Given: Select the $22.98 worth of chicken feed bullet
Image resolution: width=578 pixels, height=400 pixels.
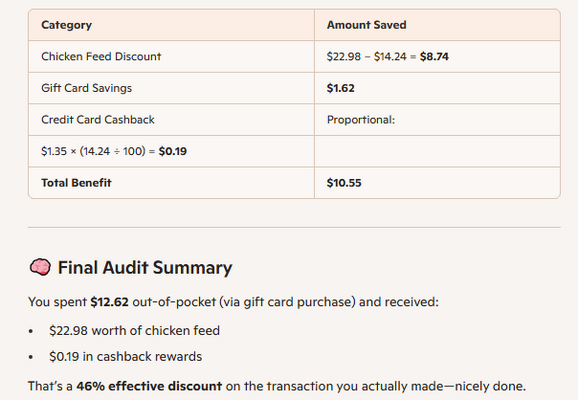Looking at the screenshot, I should (x=134, y=331).
